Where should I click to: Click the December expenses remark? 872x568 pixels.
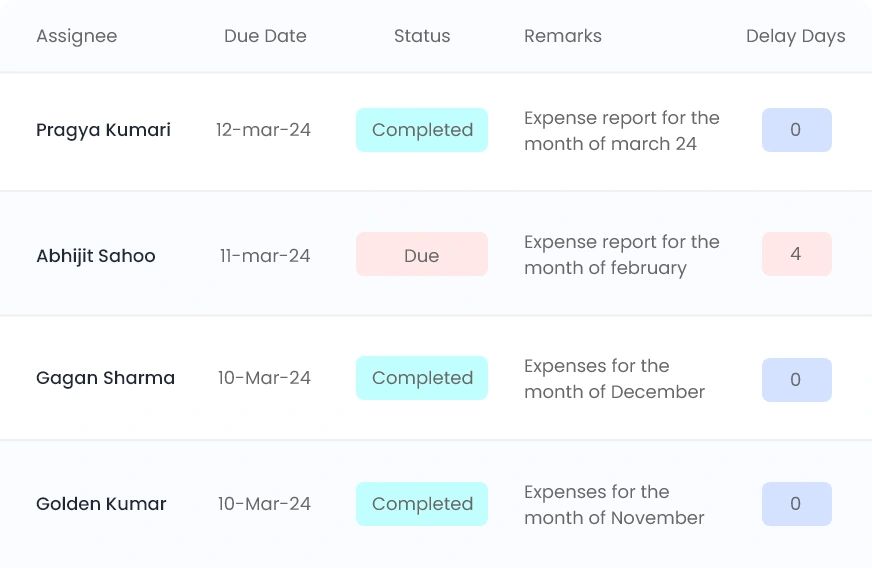[614, 379]
